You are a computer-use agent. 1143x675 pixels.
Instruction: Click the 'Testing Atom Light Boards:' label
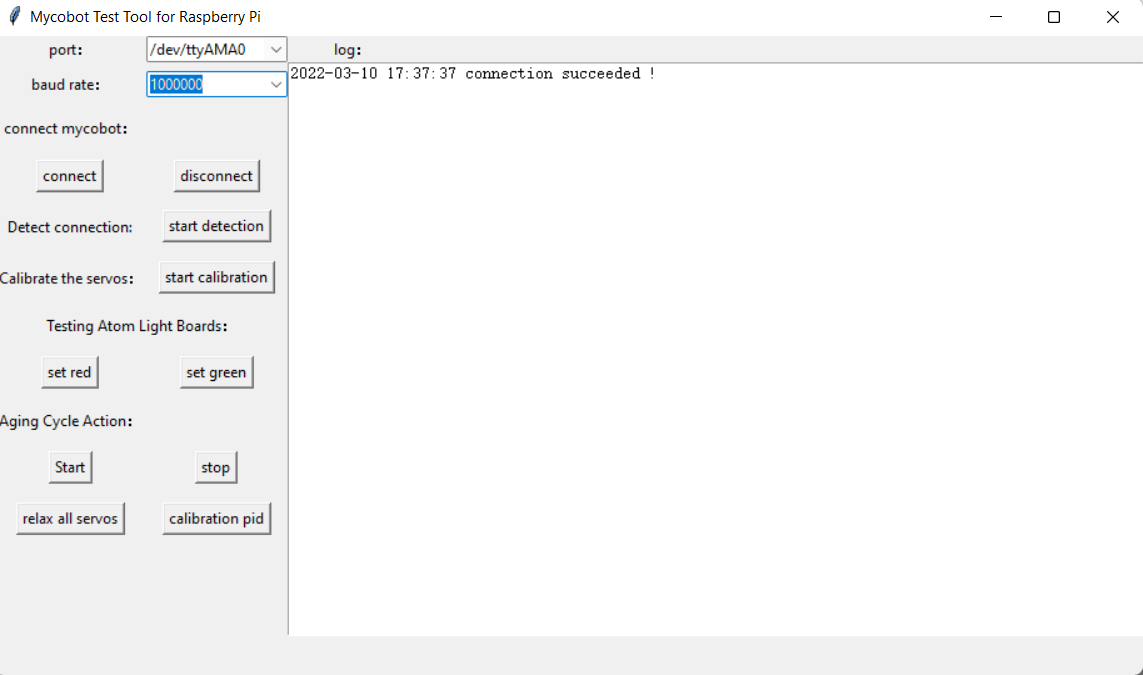[137, 326]
